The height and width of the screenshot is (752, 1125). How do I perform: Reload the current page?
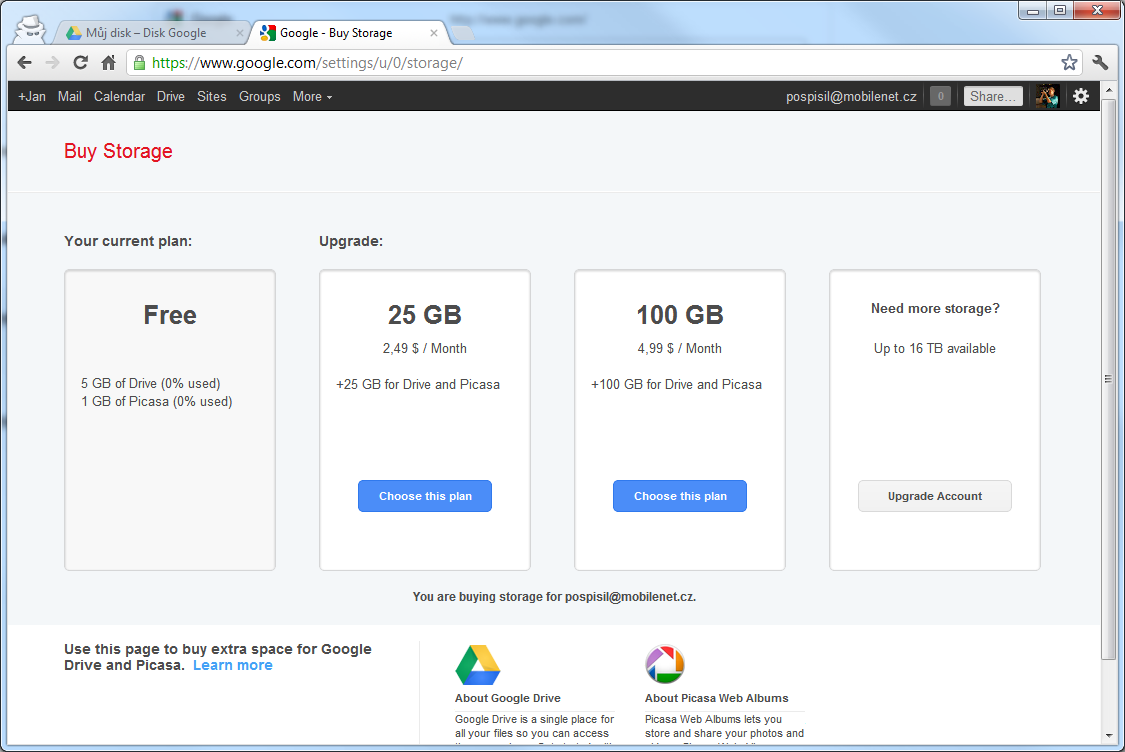pyautogui.click(x=80, y=62)
